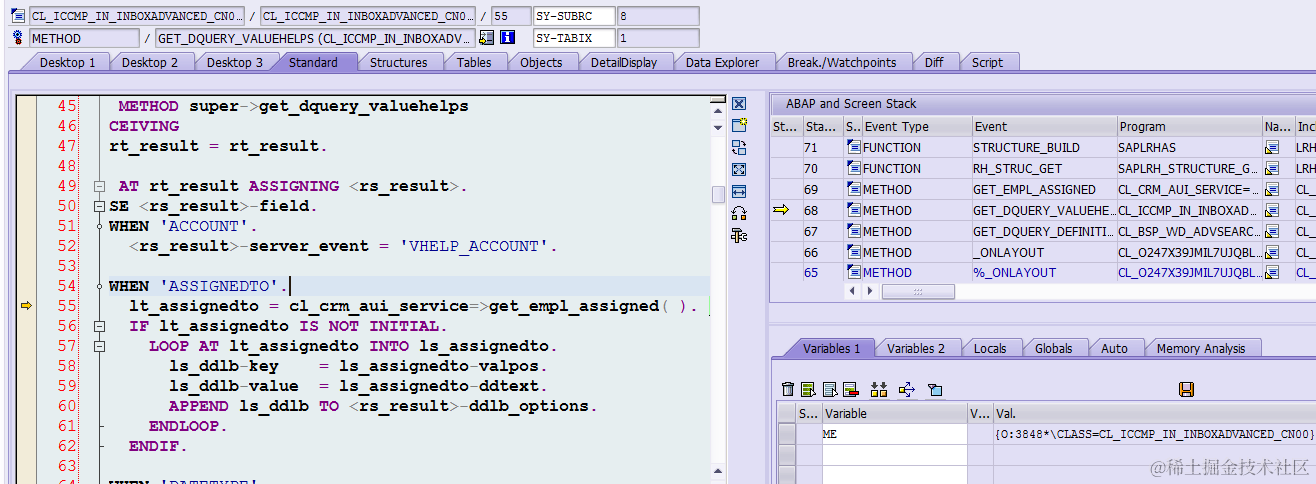Open the Memory Analysis tab
The width and height of the screenshot is (1316, 484).
tap(1201, 349)
